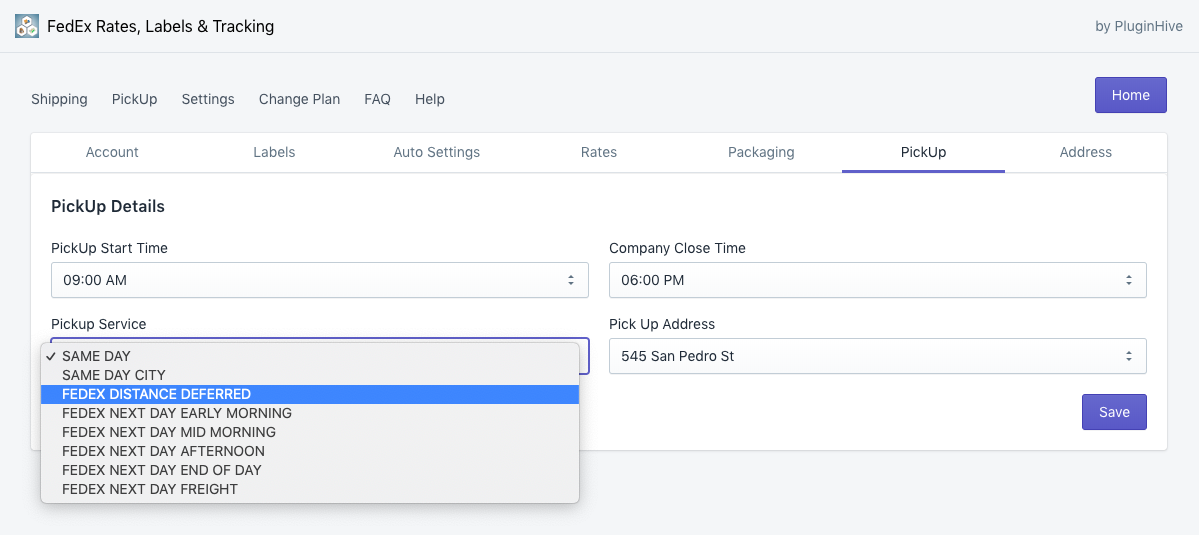Viewport: 1199px width, 535px height.
Task: Save the pickup details
Action: click(x=1114, y=412)
